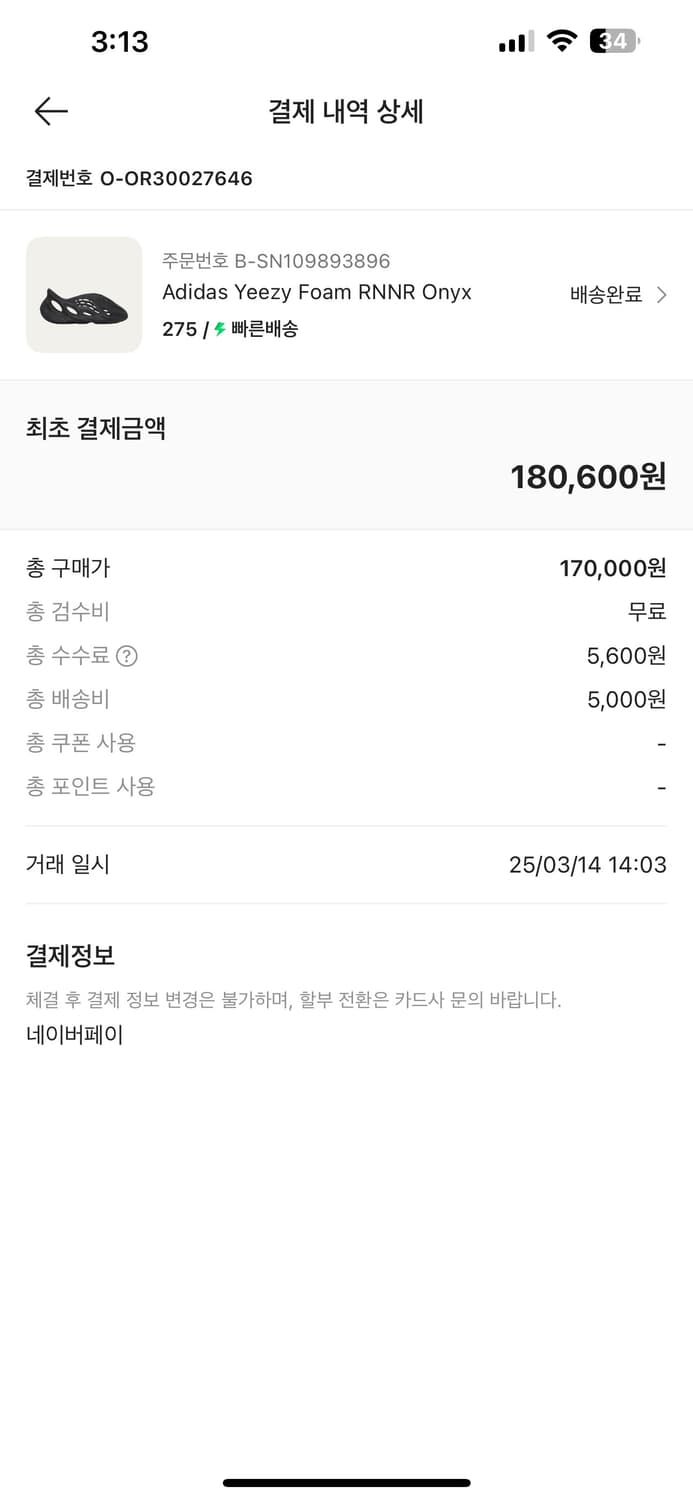
Task: Tap the 배송완료 delivery status text
Action: point(606,295)
